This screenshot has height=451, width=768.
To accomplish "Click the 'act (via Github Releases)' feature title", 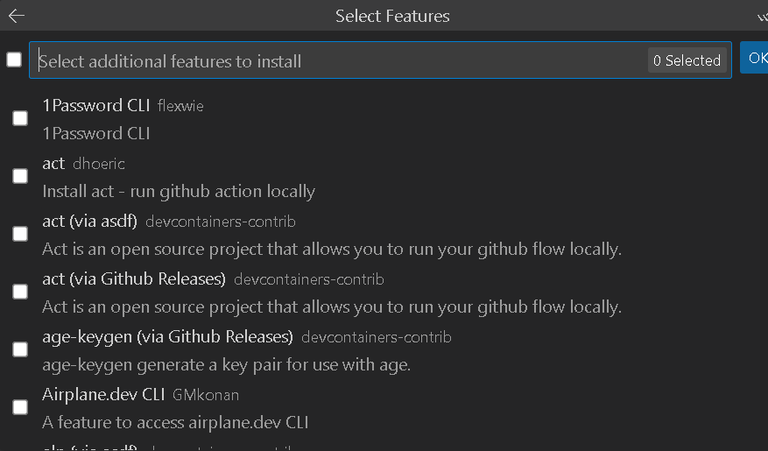I will coord(134,279).
